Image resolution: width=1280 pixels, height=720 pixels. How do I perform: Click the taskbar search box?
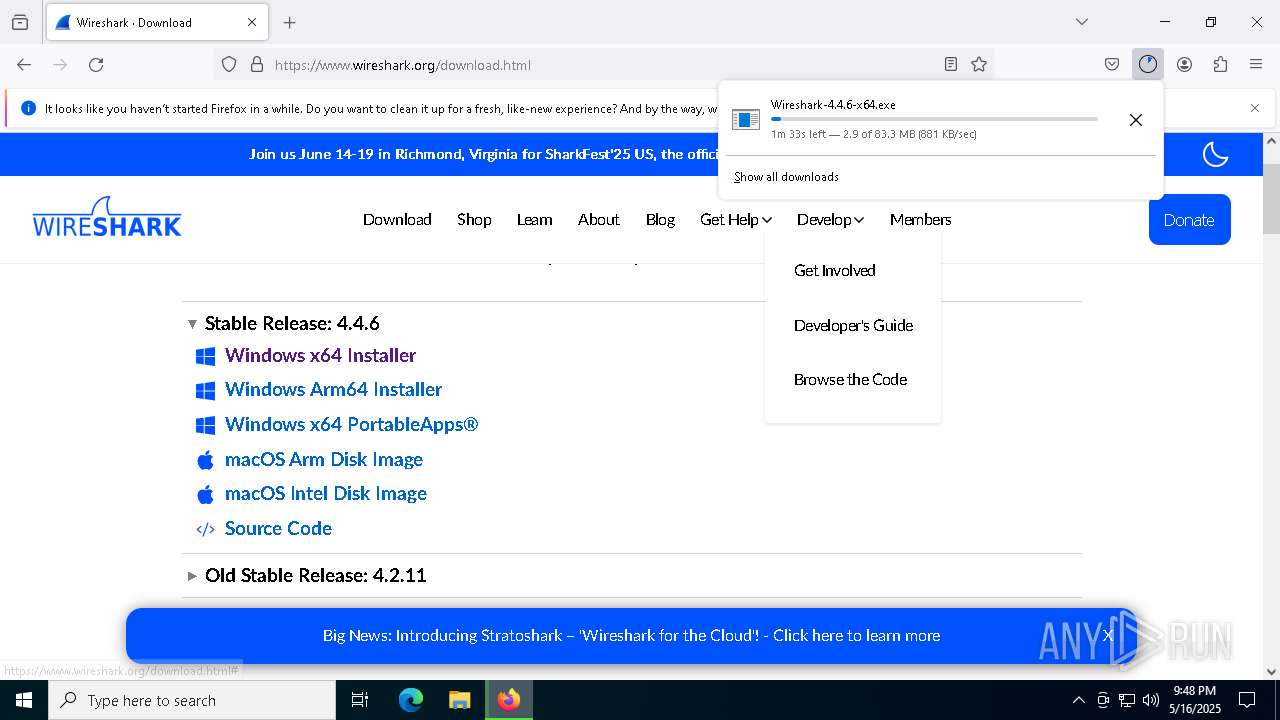[192, 700]
